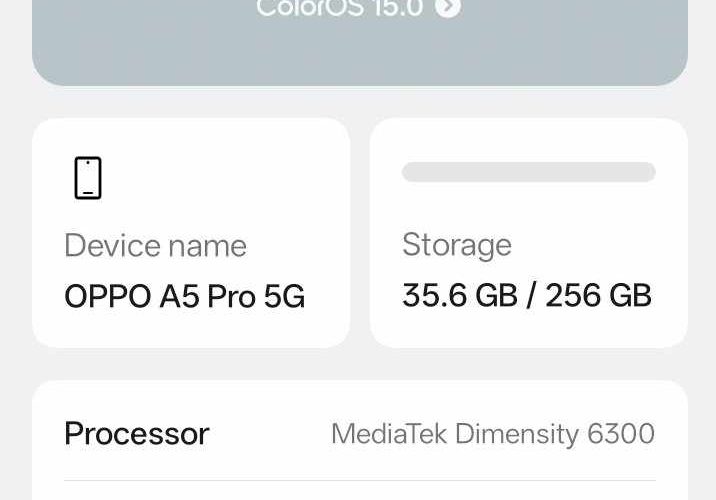Edit the OPPO A5 Pro 5G name

(184, 296)
